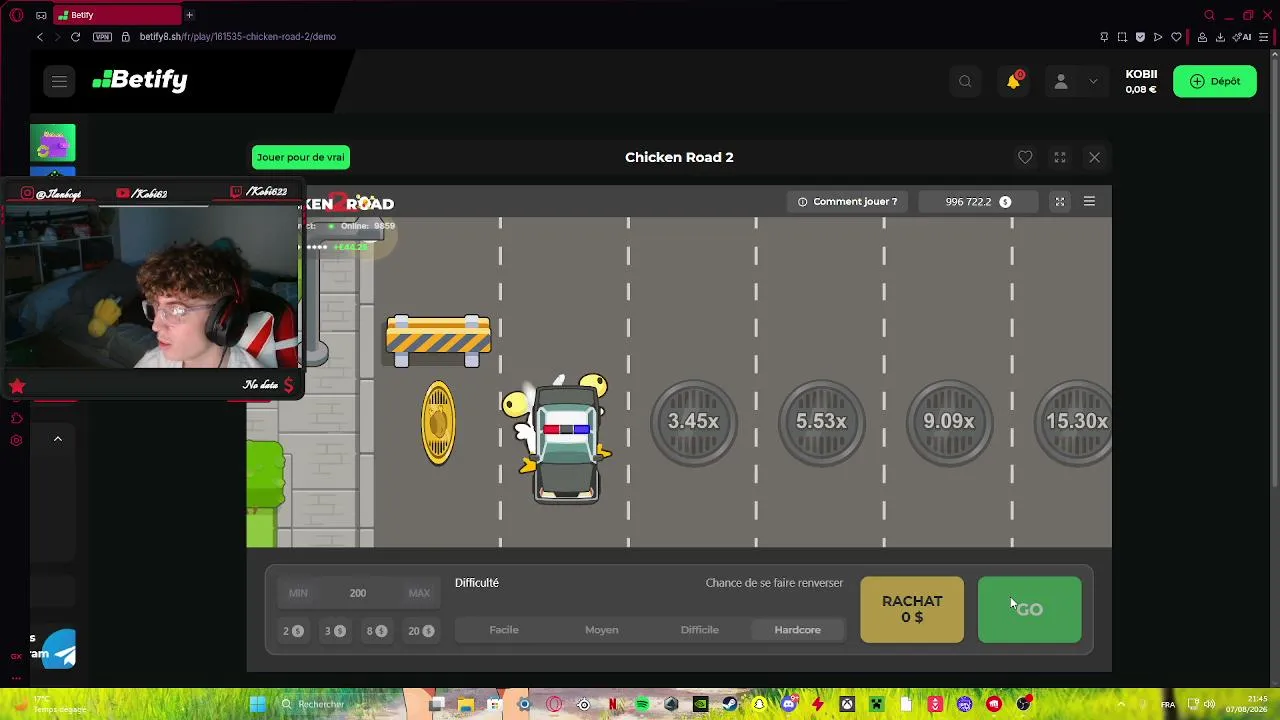
Task: Open browser tab search magnifier
Action: (x=1209, y=15)
